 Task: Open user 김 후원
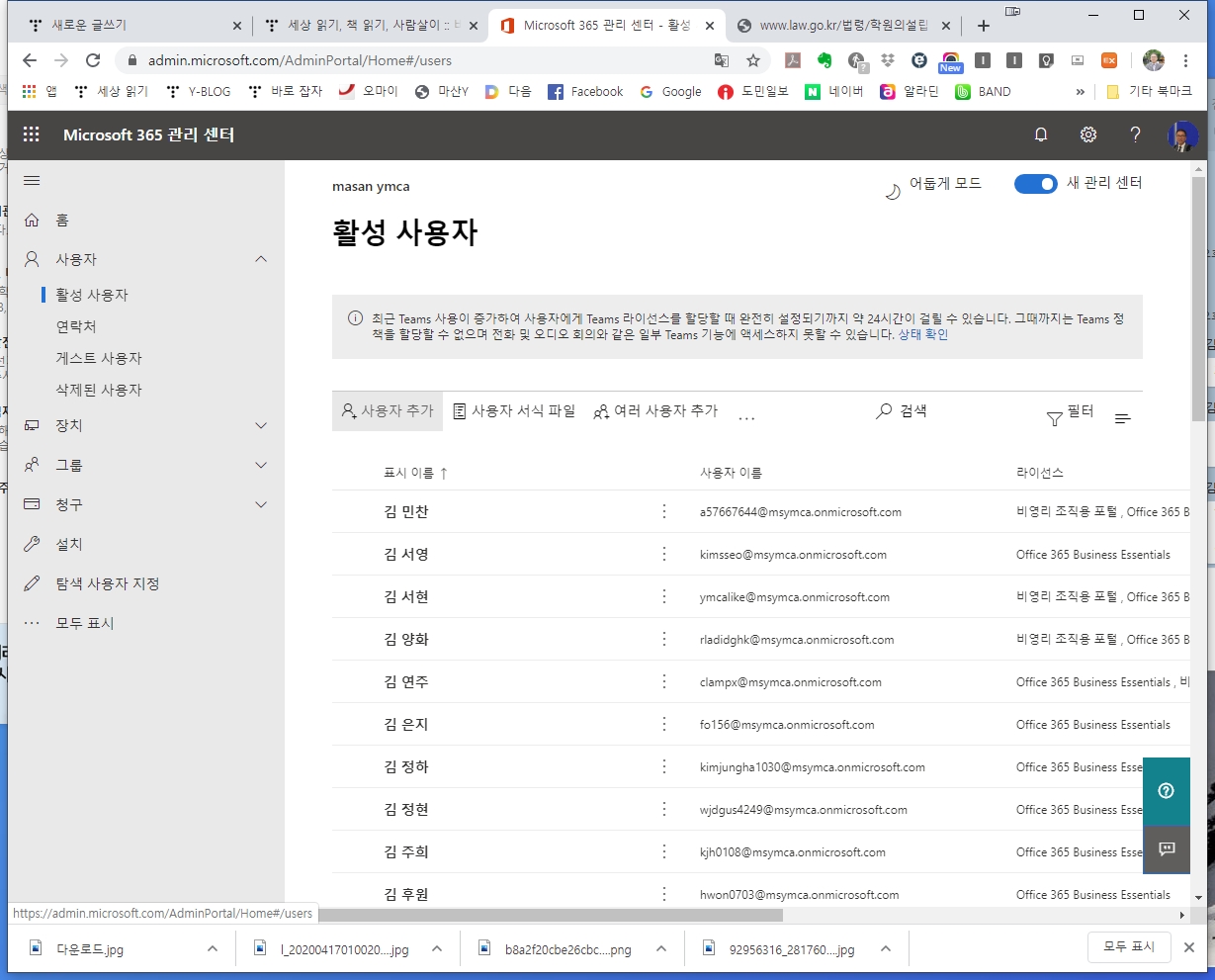click(x=406, y=894)
